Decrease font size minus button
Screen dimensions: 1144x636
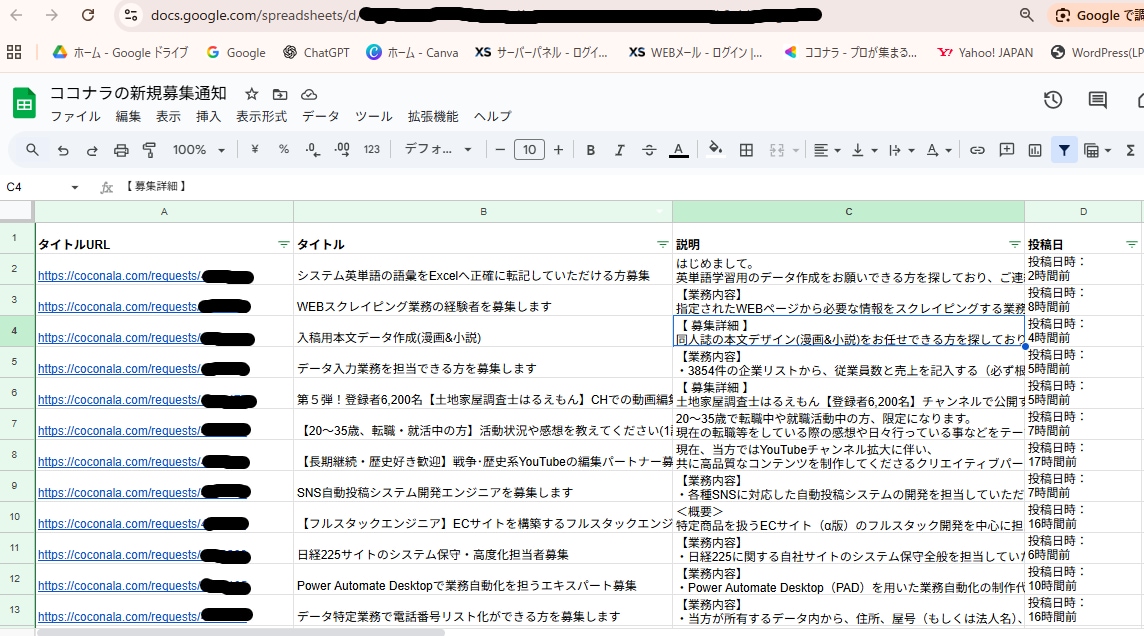point(500,150)
